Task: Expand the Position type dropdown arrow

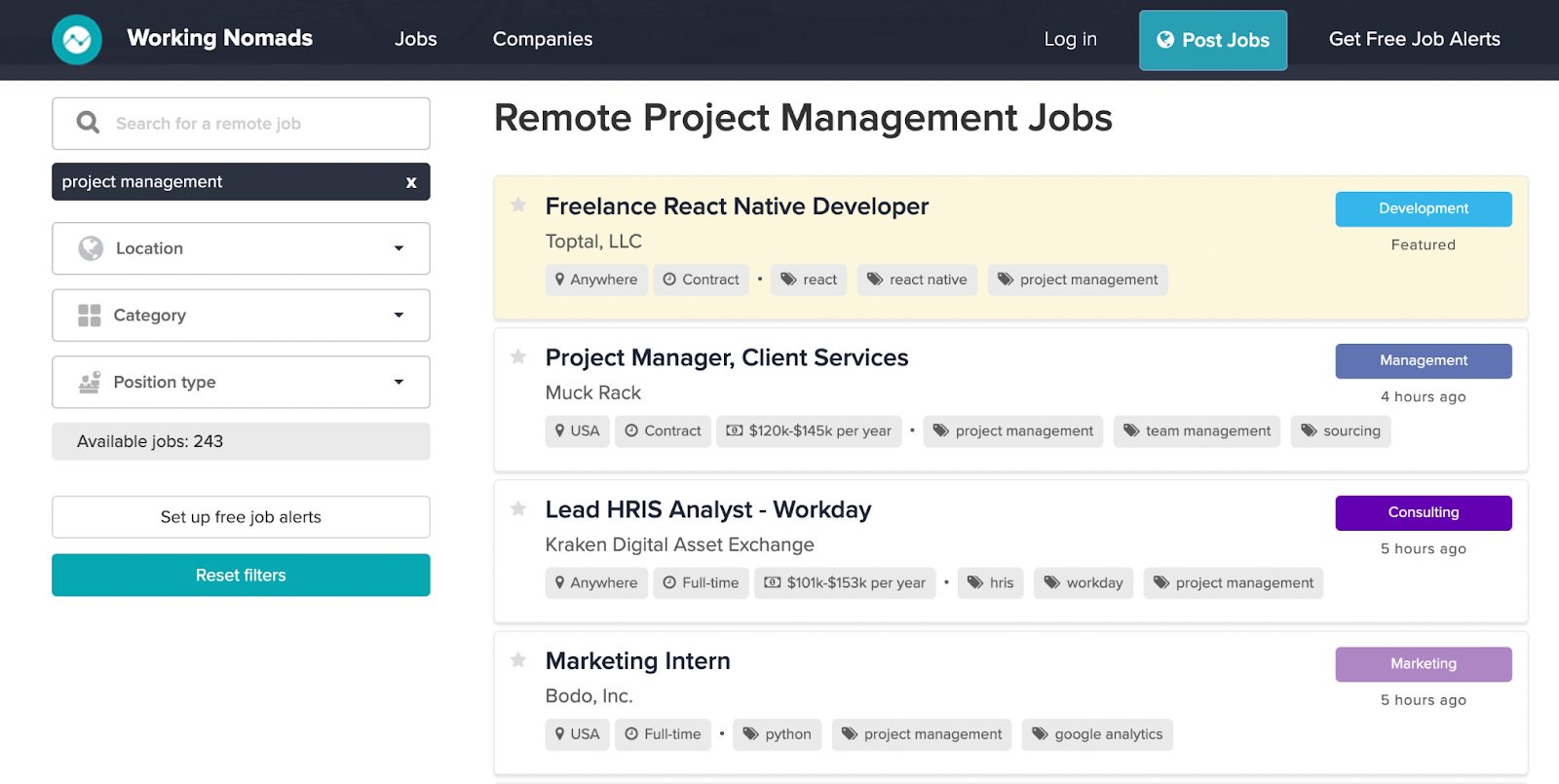Action: coord(399,382)
